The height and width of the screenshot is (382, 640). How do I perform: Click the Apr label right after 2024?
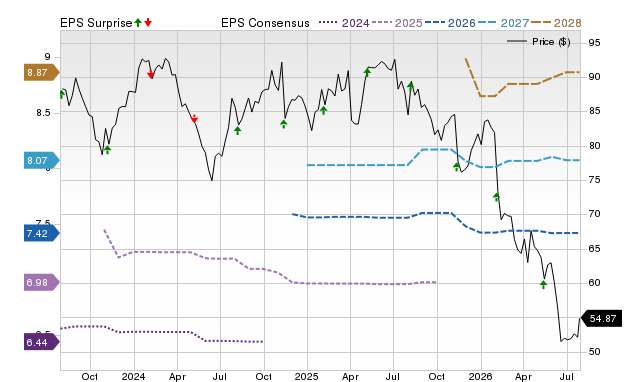177,376
